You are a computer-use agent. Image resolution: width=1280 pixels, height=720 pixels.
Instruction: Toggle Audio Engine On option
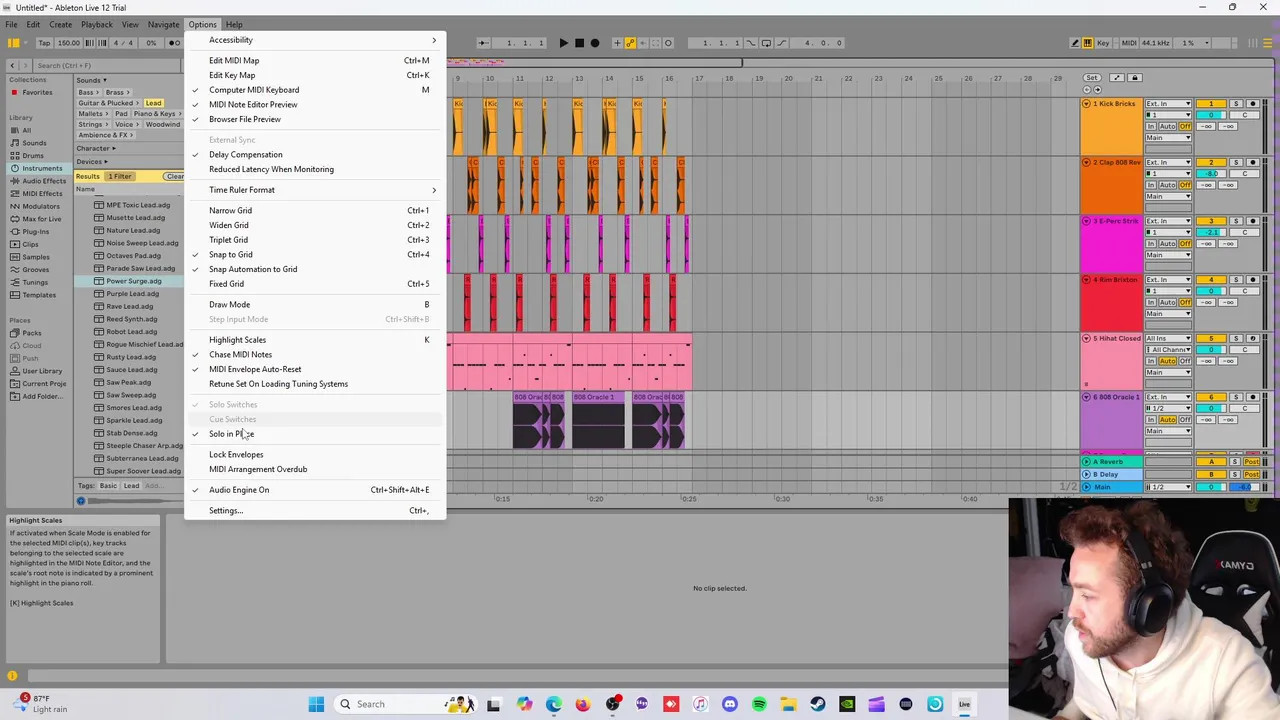[315, 490]
